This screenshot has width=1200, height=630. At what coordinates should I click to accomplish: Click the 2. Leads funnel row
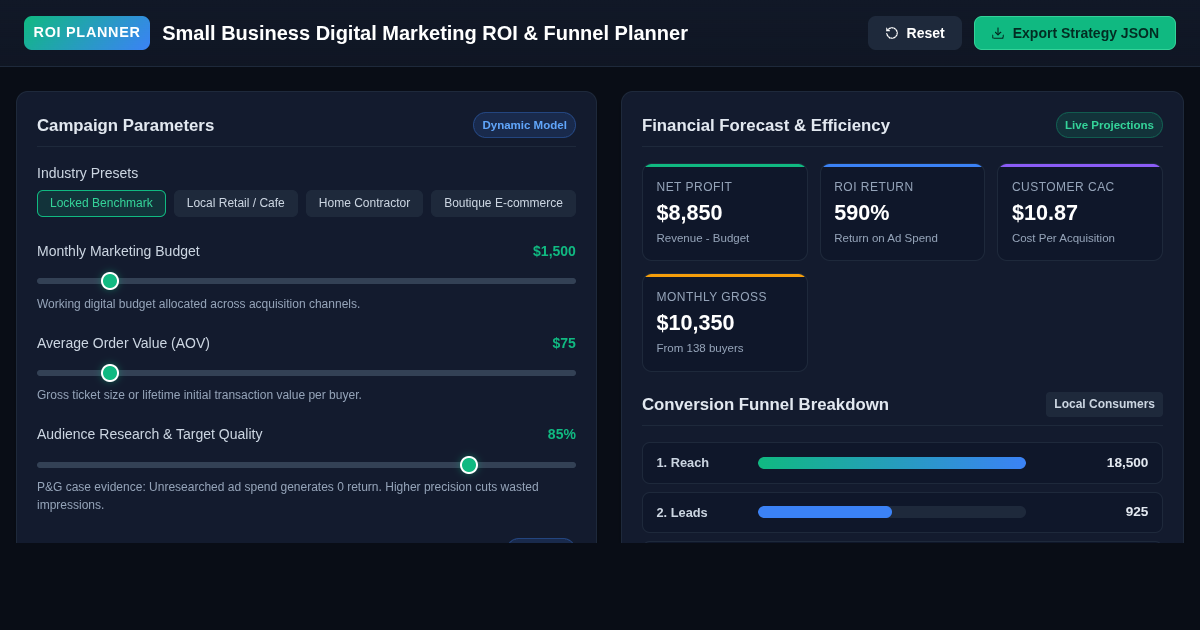(x=902, y=512)
